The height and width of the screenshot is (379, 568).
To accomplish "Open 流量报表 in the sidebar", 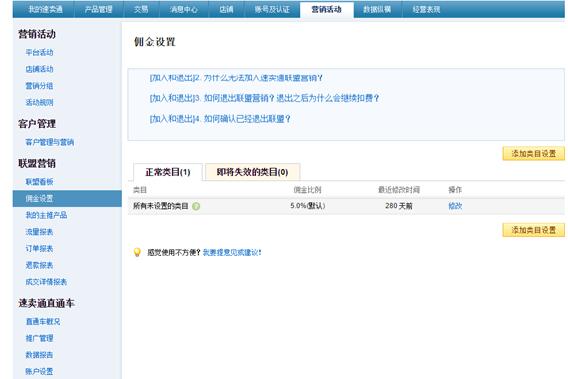I will (39, 232).
